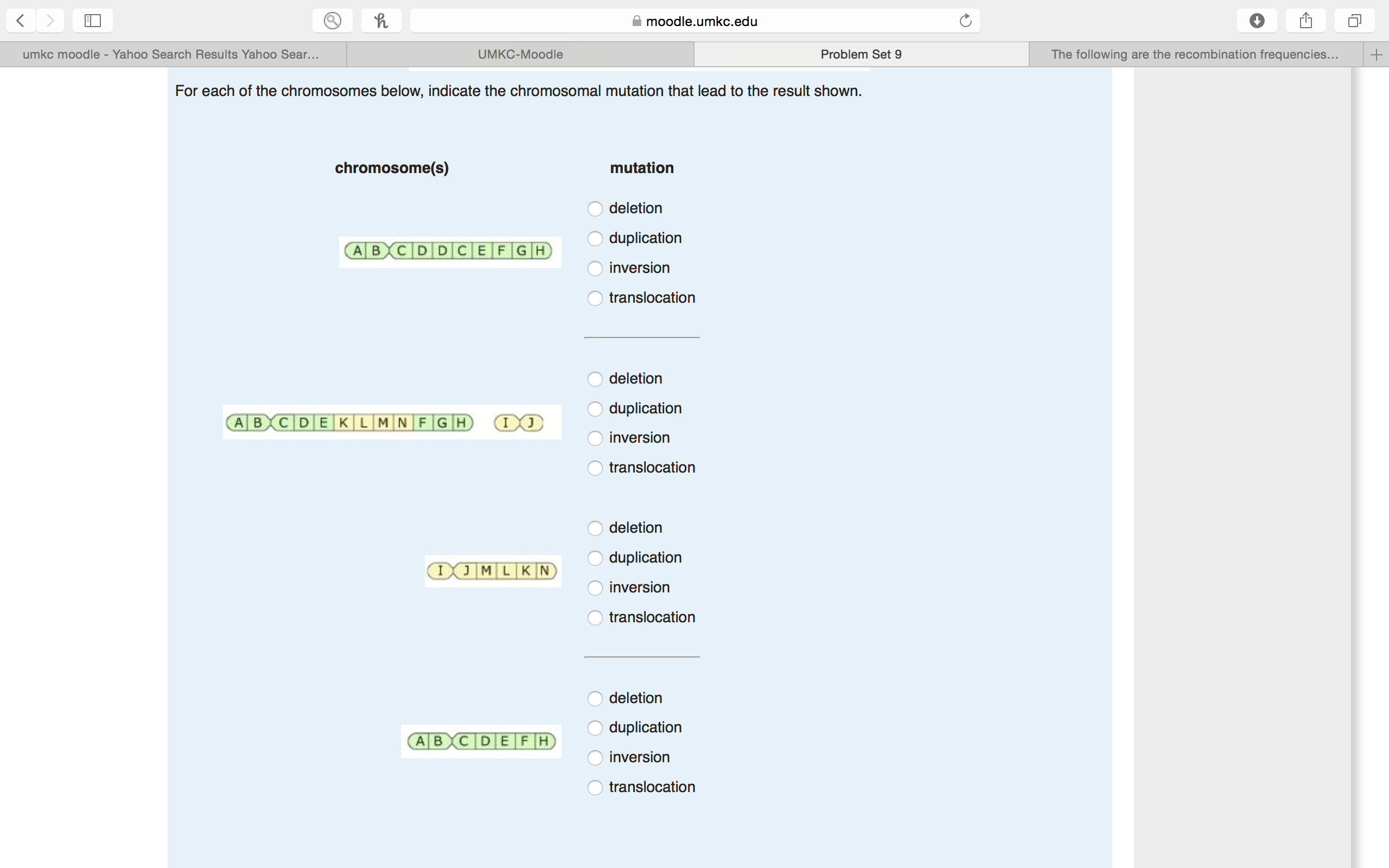
Task: Select duplication for the ABCDDCEFGH chromosome
Action: 595,238
